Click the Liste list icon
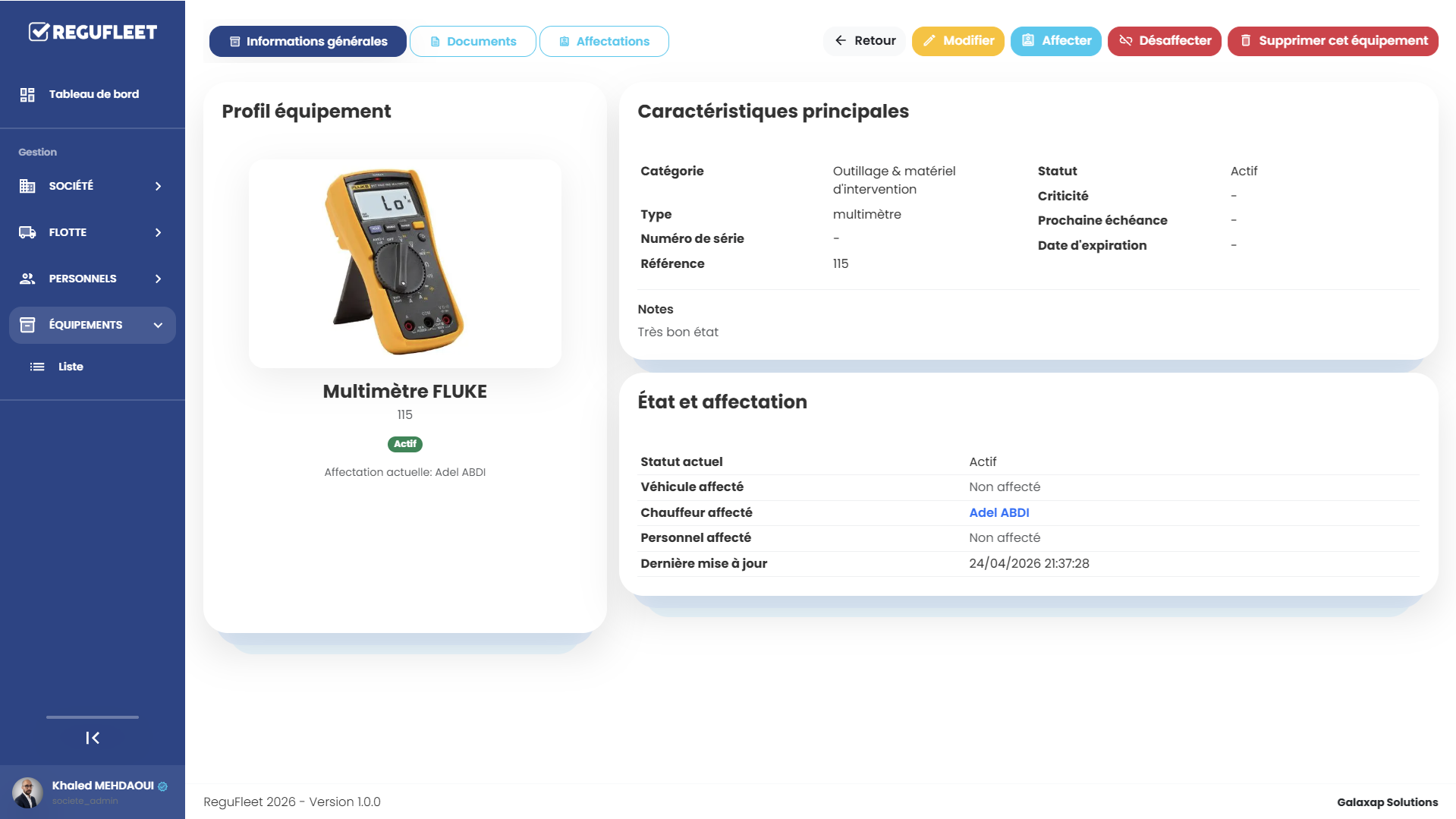Screen dimensions: 1456x819 coord(37,367)
